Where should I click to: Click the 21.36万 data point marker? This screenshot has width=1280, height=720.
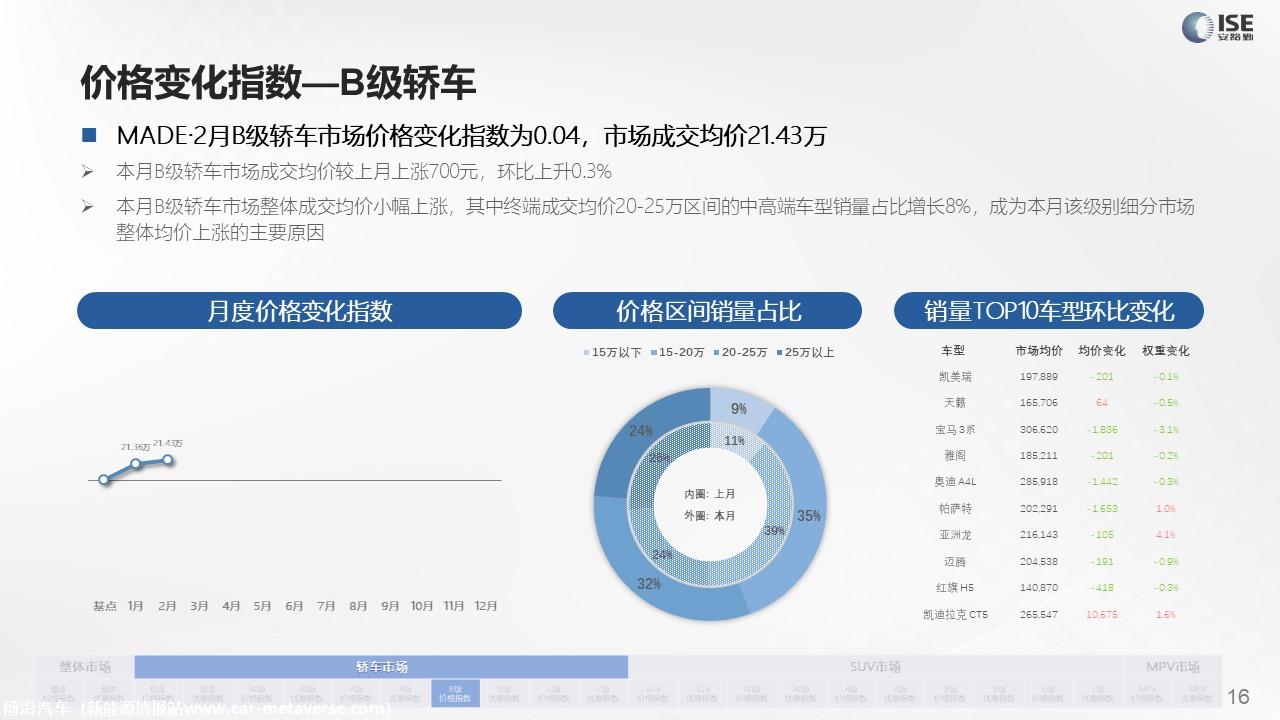click(136, 464)
